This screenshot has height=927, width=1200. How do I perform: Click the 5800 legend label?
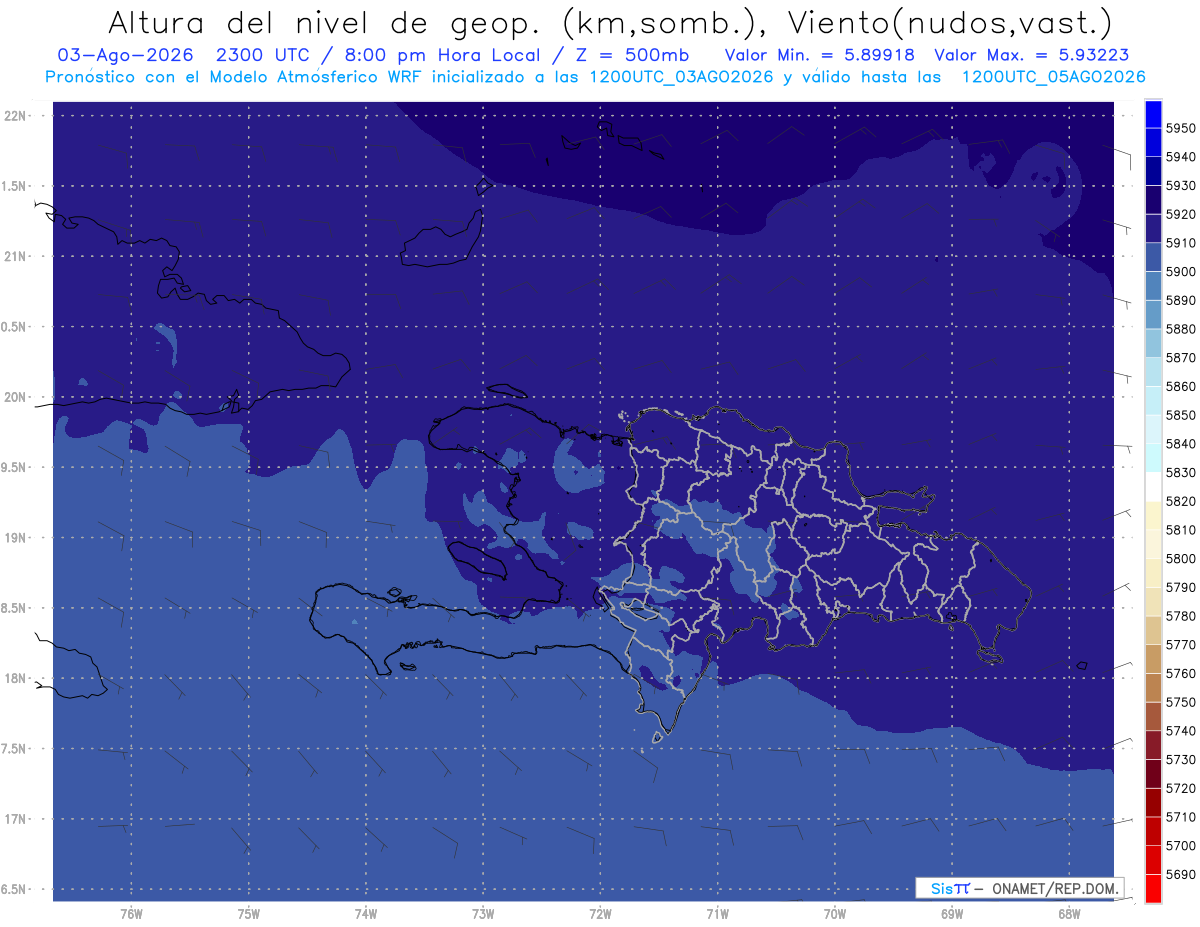[1180, 558]
